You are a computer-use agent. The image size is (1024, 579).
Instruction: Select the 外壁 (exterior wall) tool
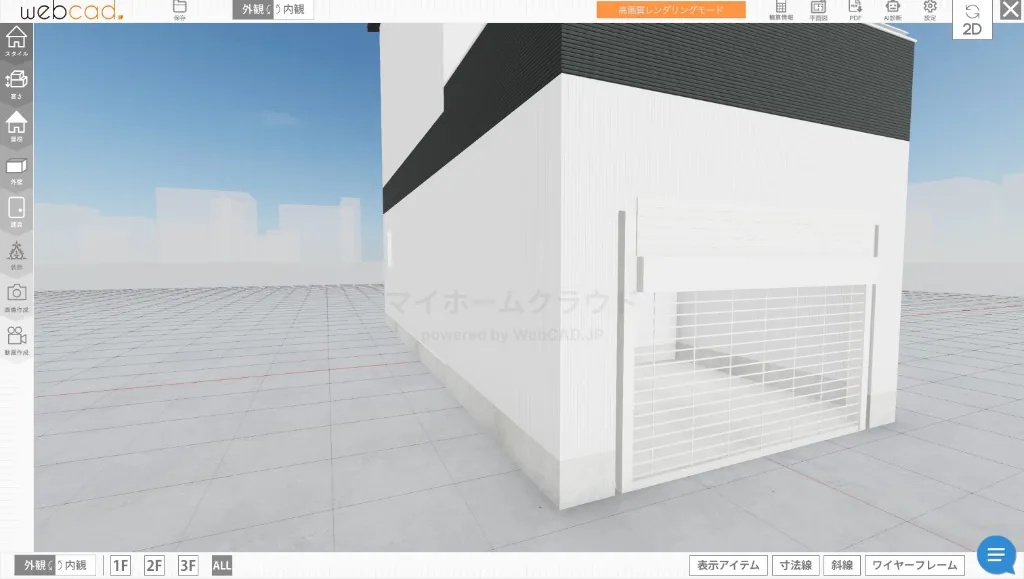16,170
